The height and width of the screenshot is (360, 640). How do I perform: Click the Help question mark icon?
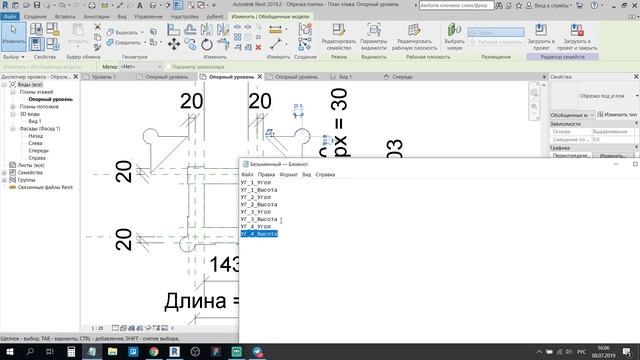(594, 5)
